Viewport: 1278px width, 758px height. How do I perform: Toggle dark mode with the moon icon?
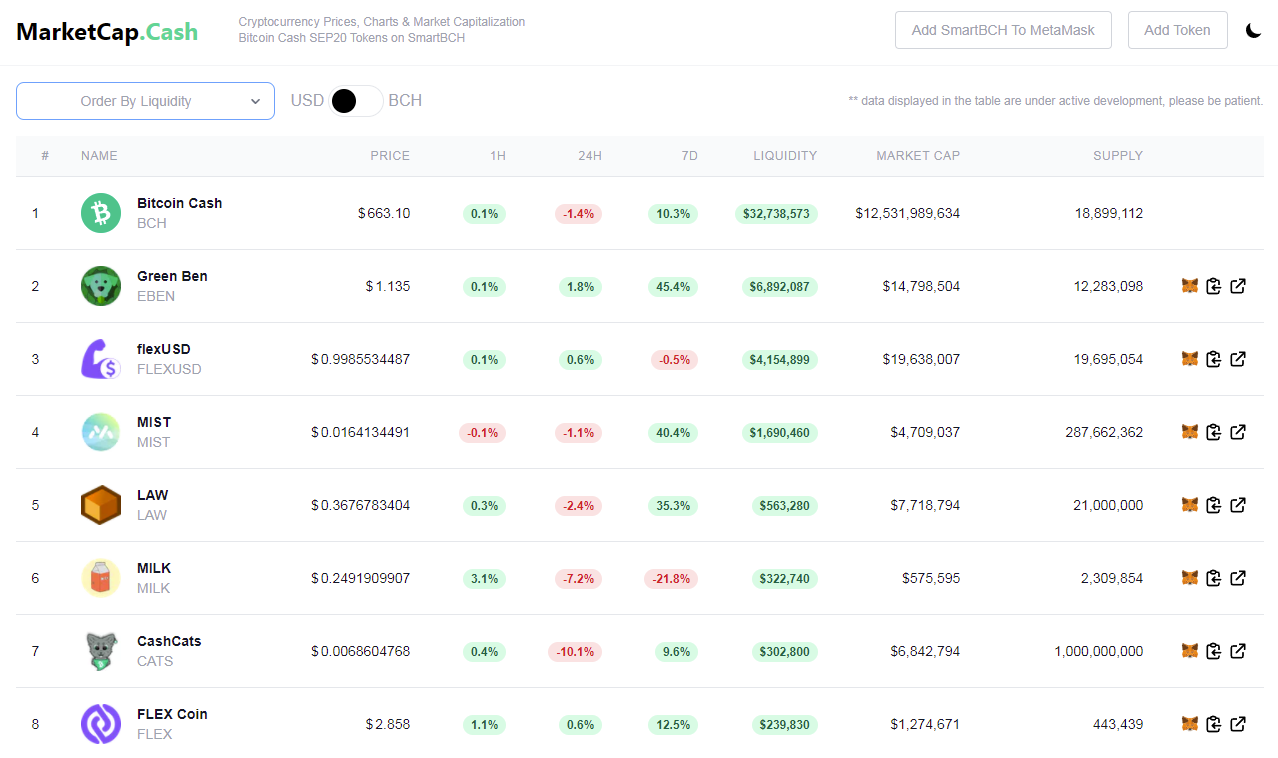(1253, 30)
